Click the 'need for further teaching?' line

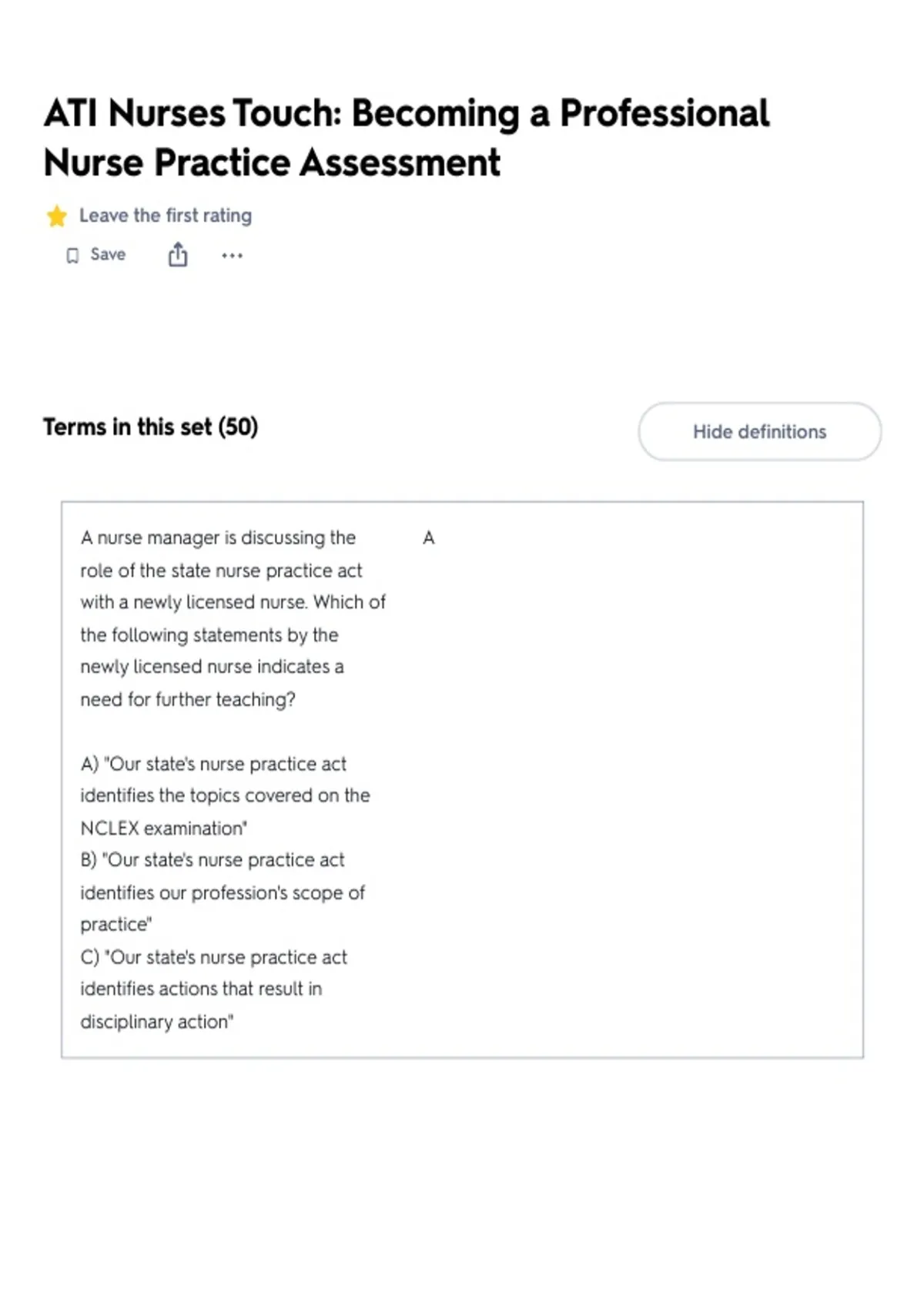click(188, 699)
